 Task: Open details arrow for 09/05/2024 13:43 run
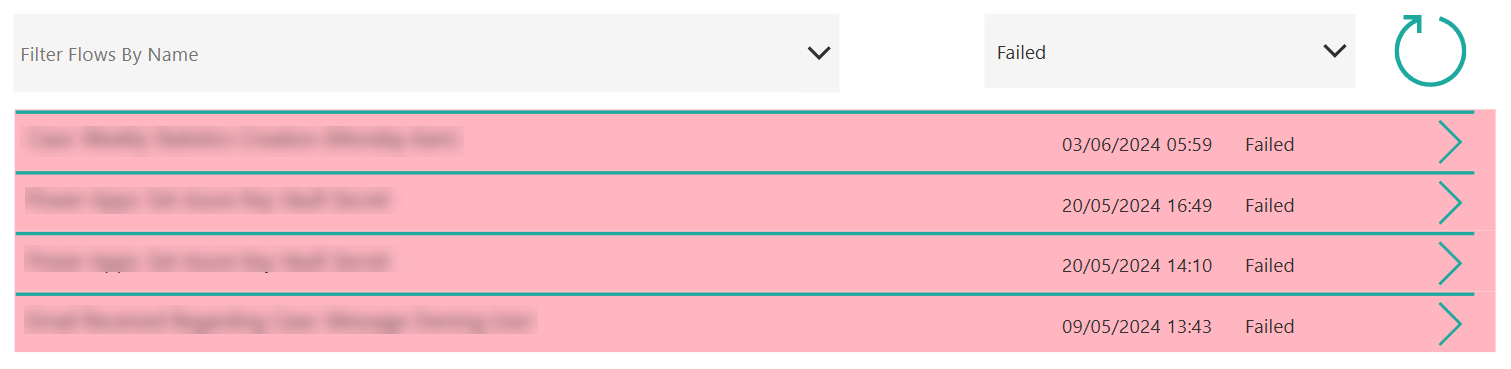[1450, 325]
